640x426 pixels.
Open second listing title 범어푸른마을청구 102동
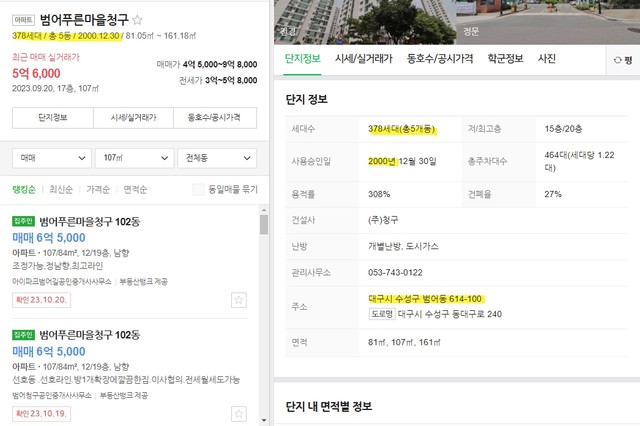(89, 335)
